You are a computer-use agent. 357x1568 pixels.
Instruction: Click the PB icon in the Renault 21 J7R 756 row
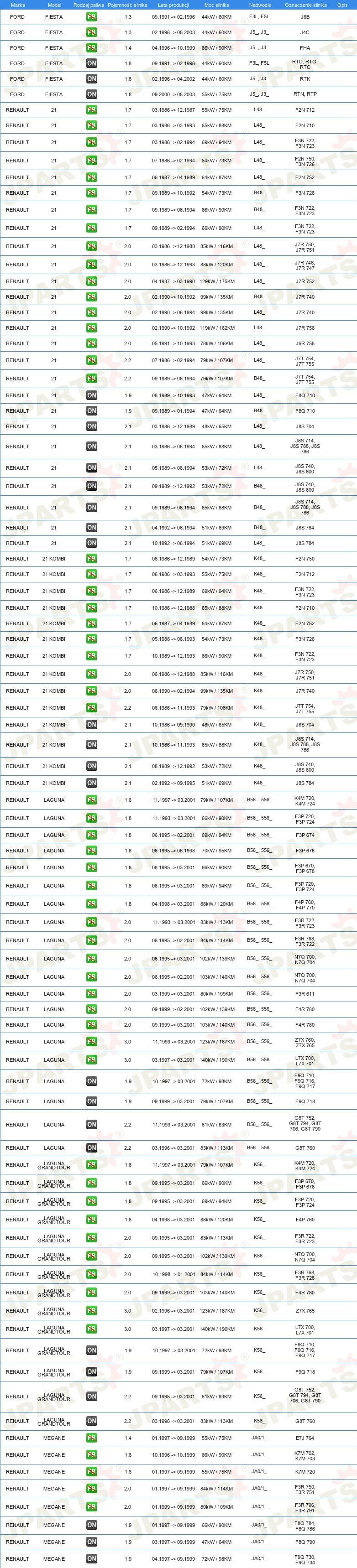(91, 328)
